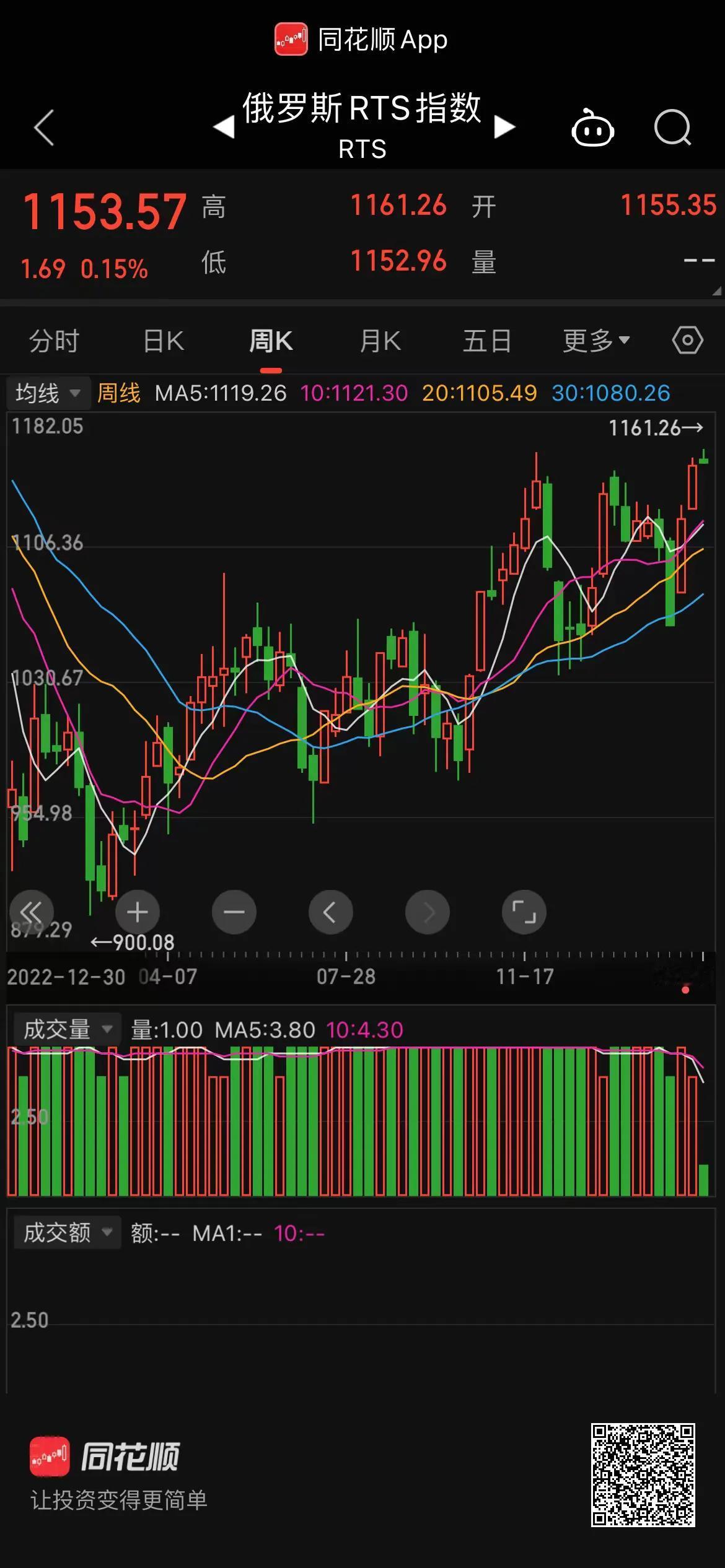Screen dimensions: 725x1568
Task: Jump to earliest data with double-left arrows
Action: [32, 912]
